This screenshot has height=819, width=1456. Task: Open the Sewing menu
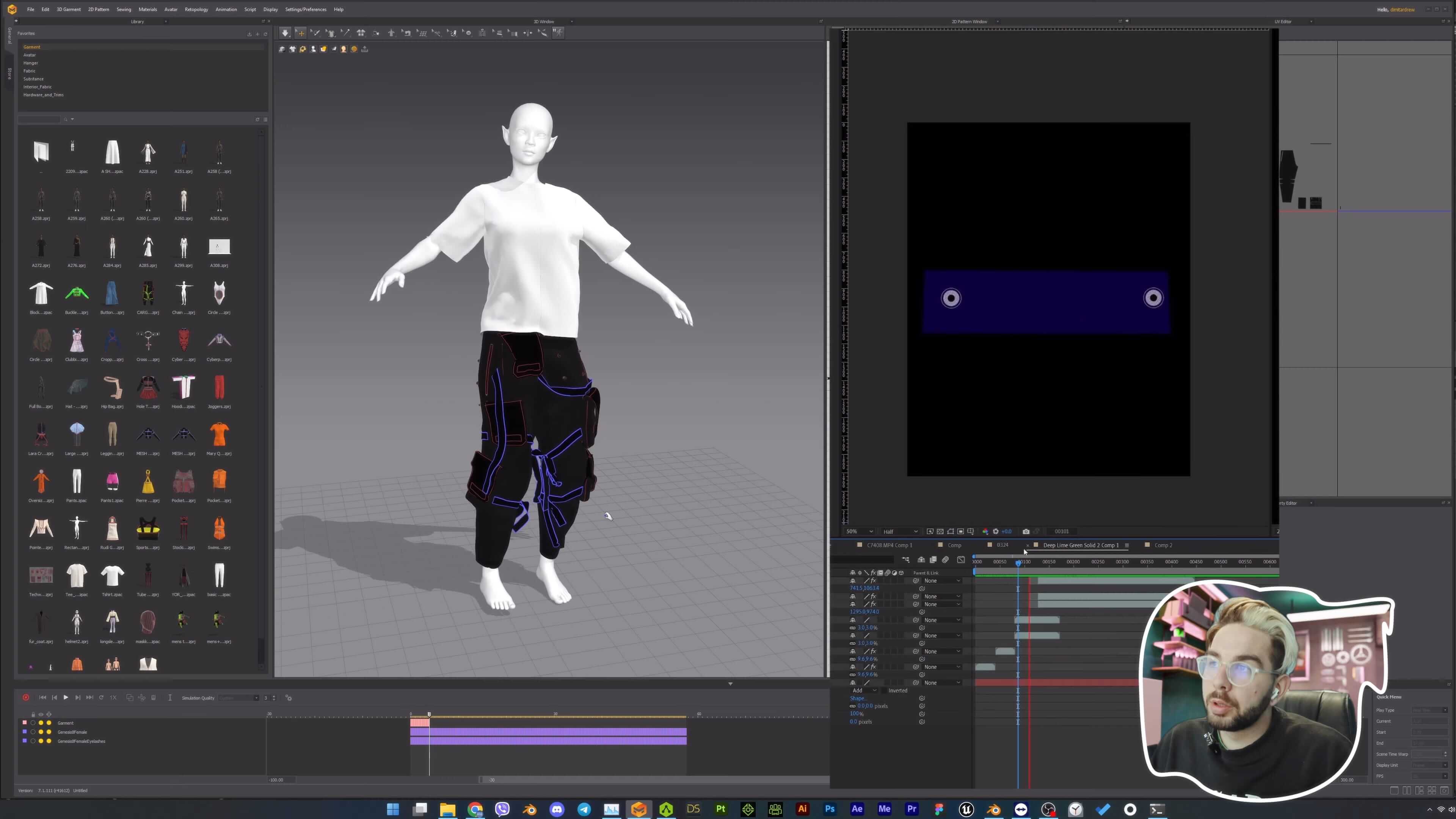(124, 9)
